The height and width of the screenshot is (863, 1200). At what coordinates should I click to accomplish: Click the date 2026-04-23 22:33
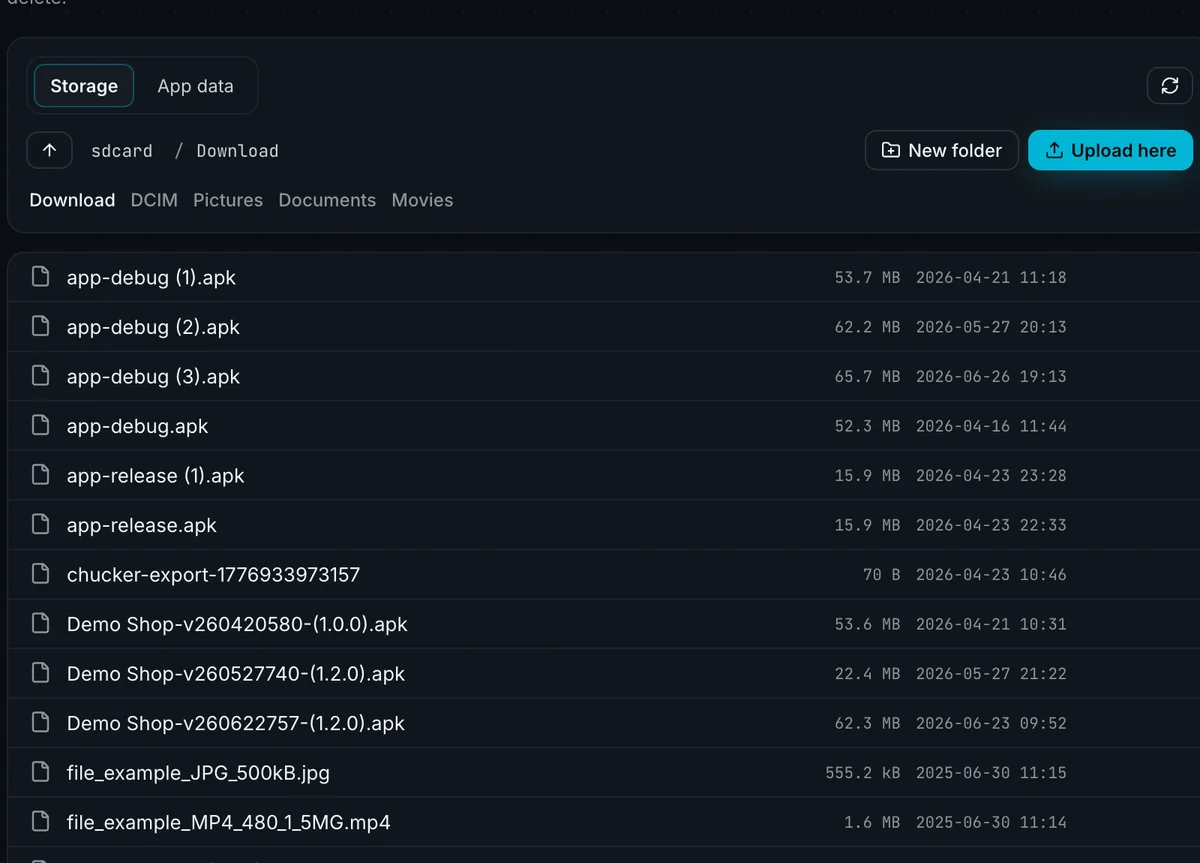tap(991, 525)
